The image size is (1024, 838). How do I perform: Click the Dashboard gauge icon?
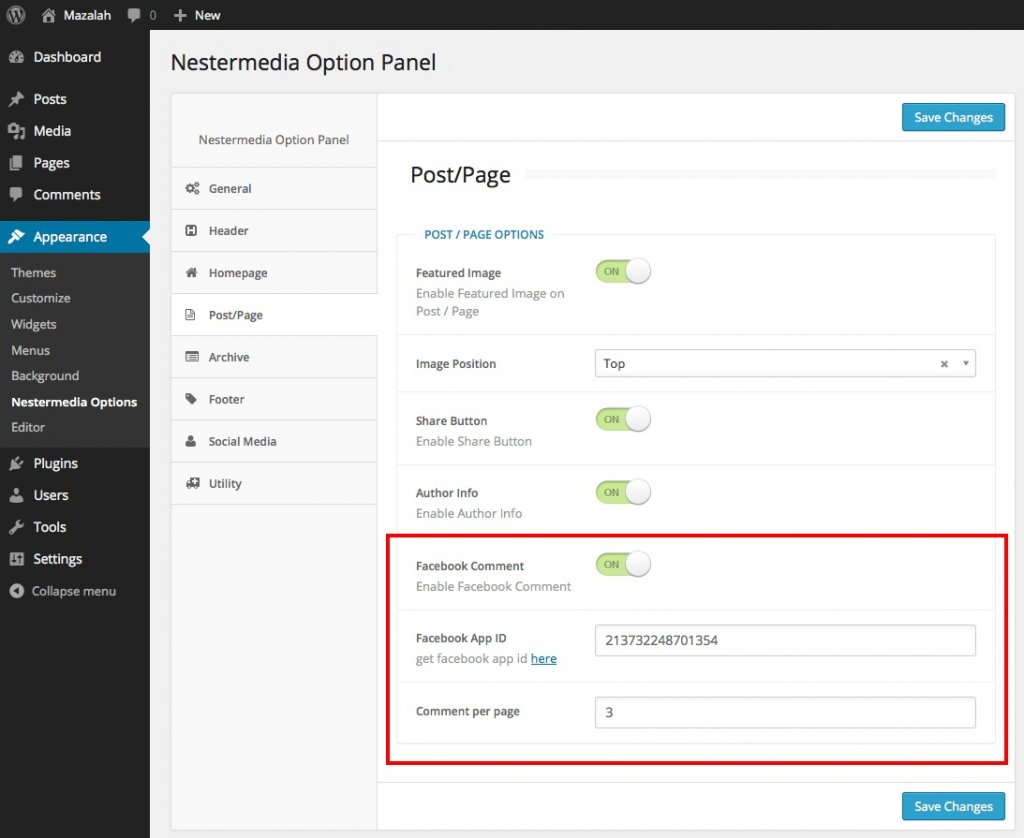click(16, 57)
